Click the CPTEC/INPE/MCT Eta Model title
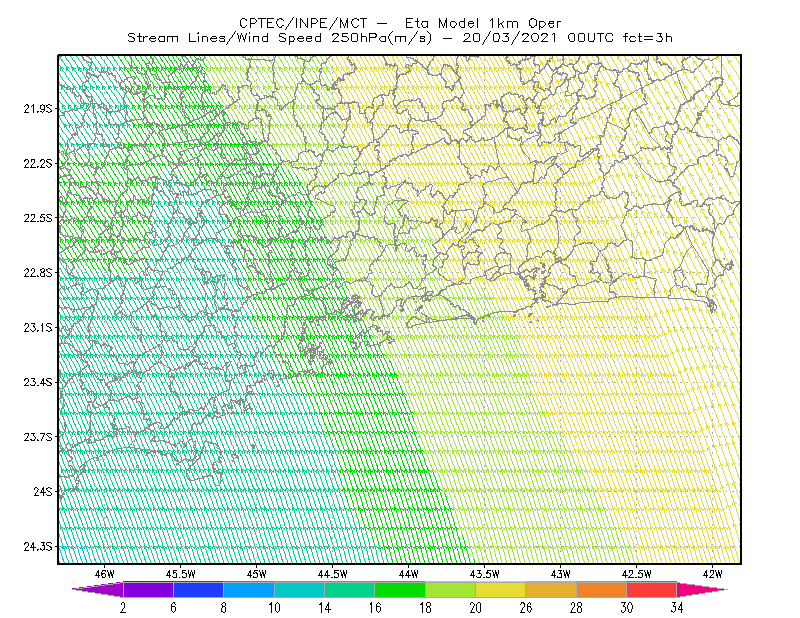Screen dimensions: 800x618 click(400, 23)
